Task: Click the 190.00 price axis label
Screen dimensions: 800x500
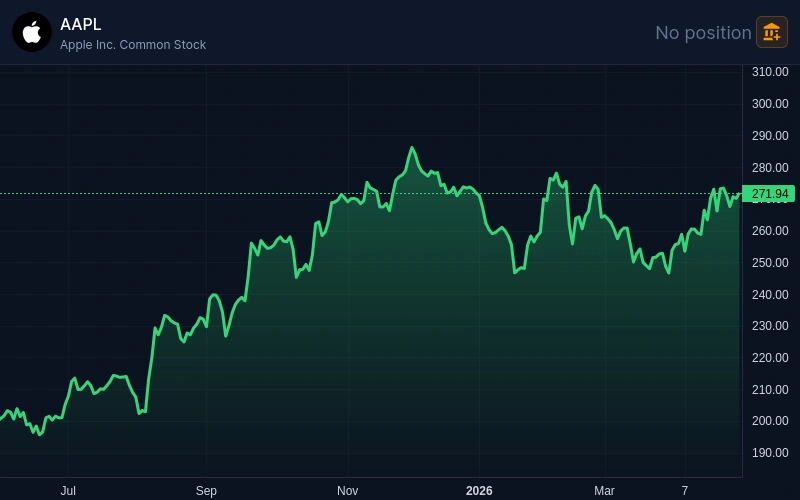Action: pos(770,453)
